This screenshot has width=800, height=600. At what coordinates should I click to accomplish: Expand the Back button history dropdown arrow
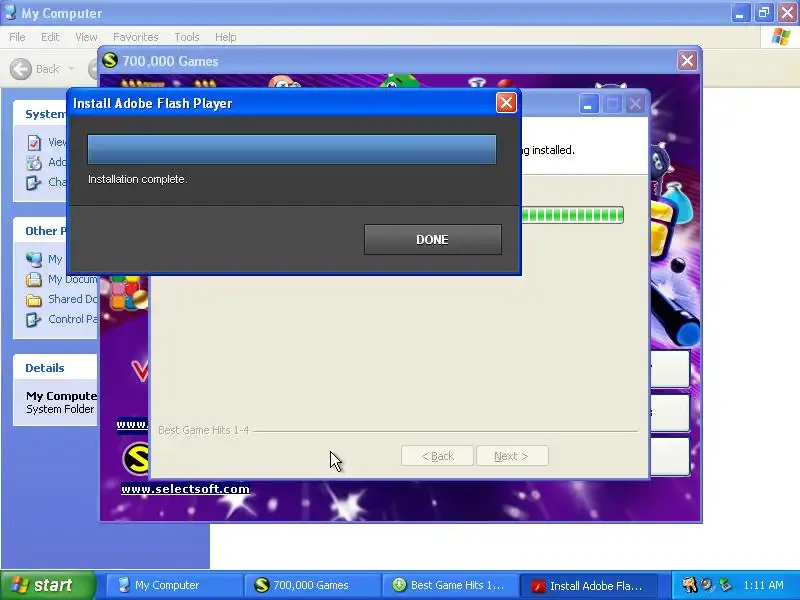point(71,69)
